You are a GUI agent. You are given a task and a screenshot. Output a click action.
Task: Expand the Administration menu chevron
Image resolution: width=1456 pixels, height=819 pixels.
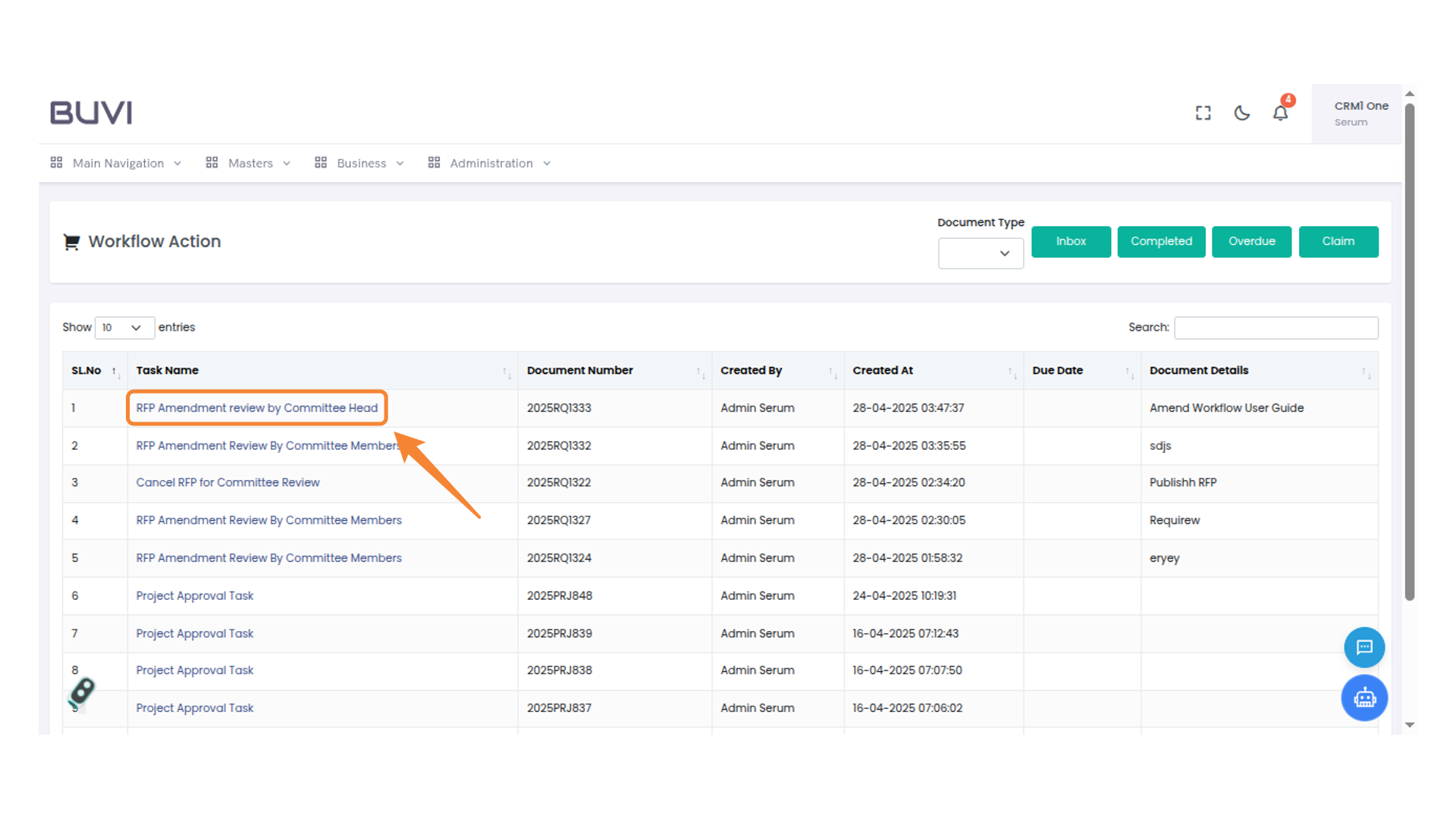click(x=547, y=164)
